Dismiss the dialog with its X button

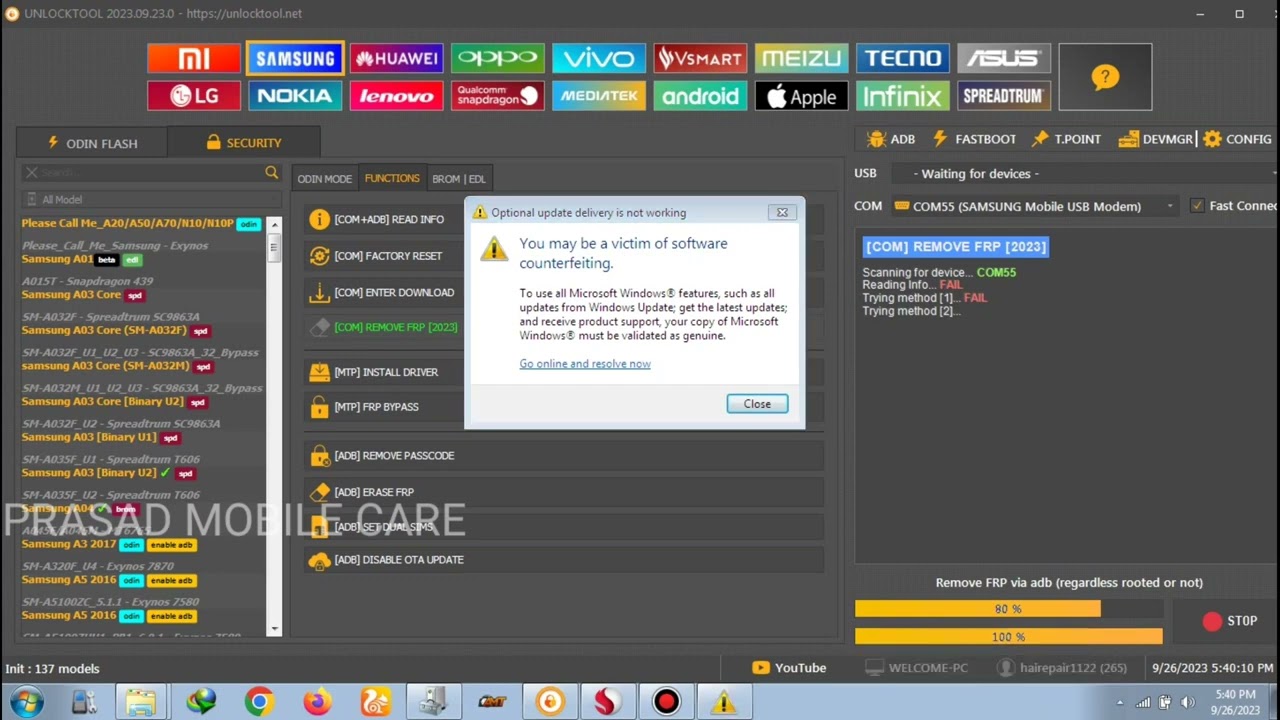tap(782, 212)
